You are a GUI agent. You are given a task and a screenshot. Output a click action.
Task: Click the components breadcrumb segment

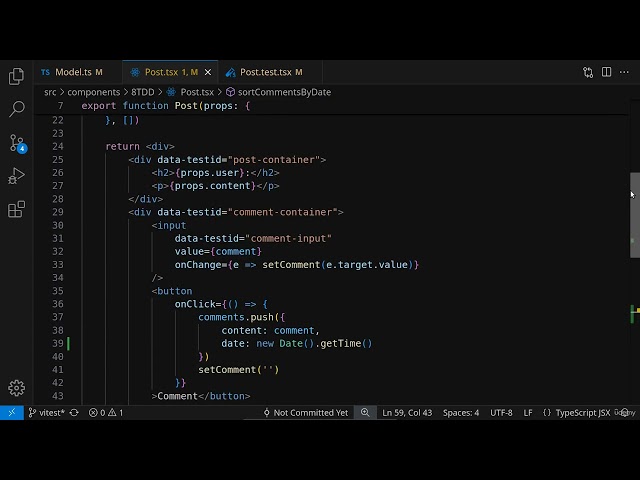93,92
